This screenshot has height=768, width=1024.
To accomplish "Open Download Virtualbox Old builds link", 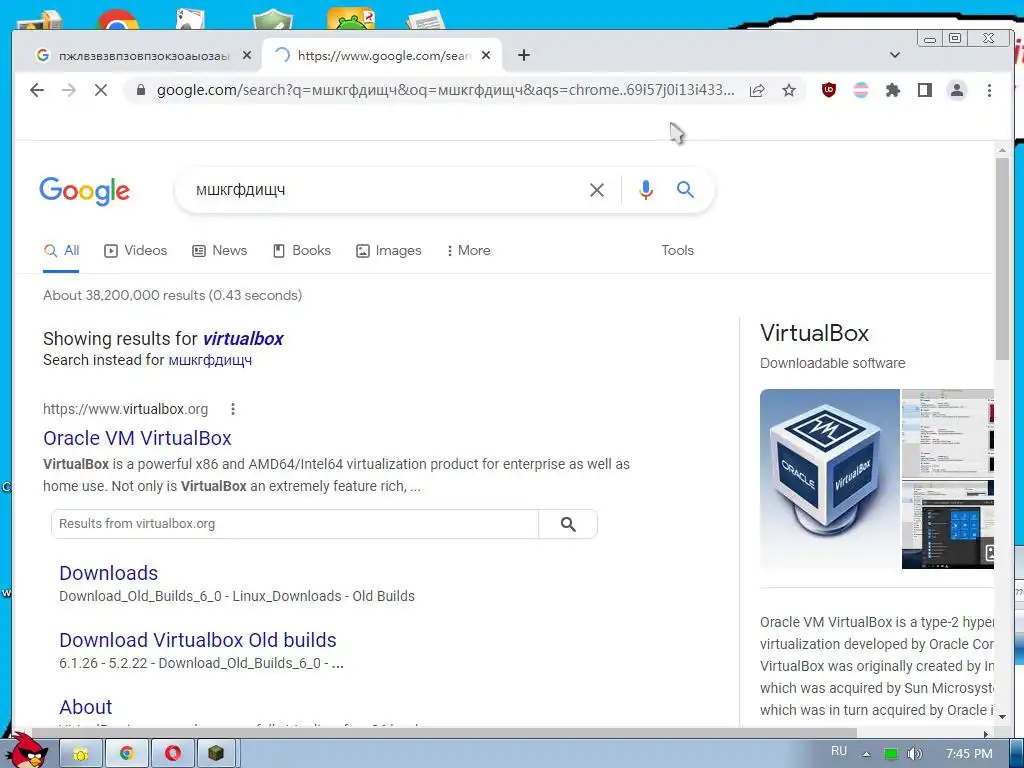I will click(x=198, y=641).
